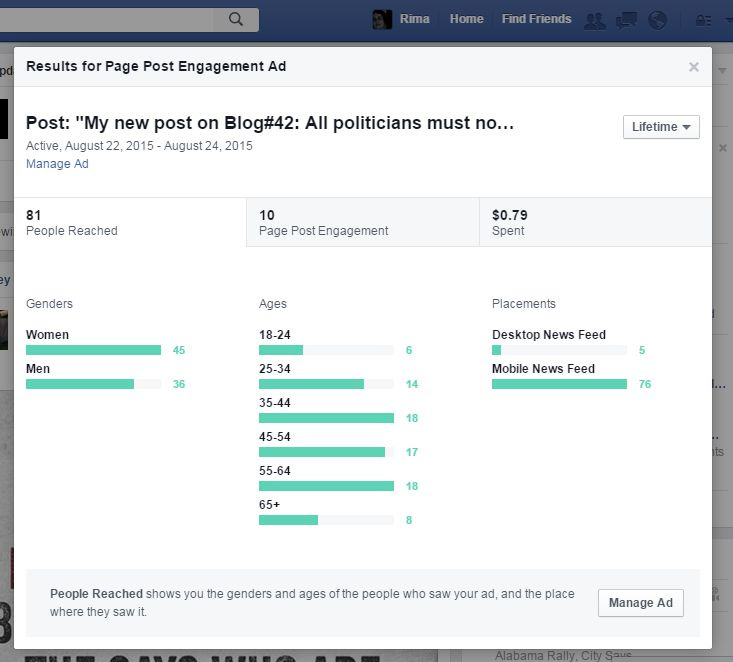Expand the Lifetime date range dropdown
Image resolution: width=733 pixels, height=662 pixels.
click(661, 127)
